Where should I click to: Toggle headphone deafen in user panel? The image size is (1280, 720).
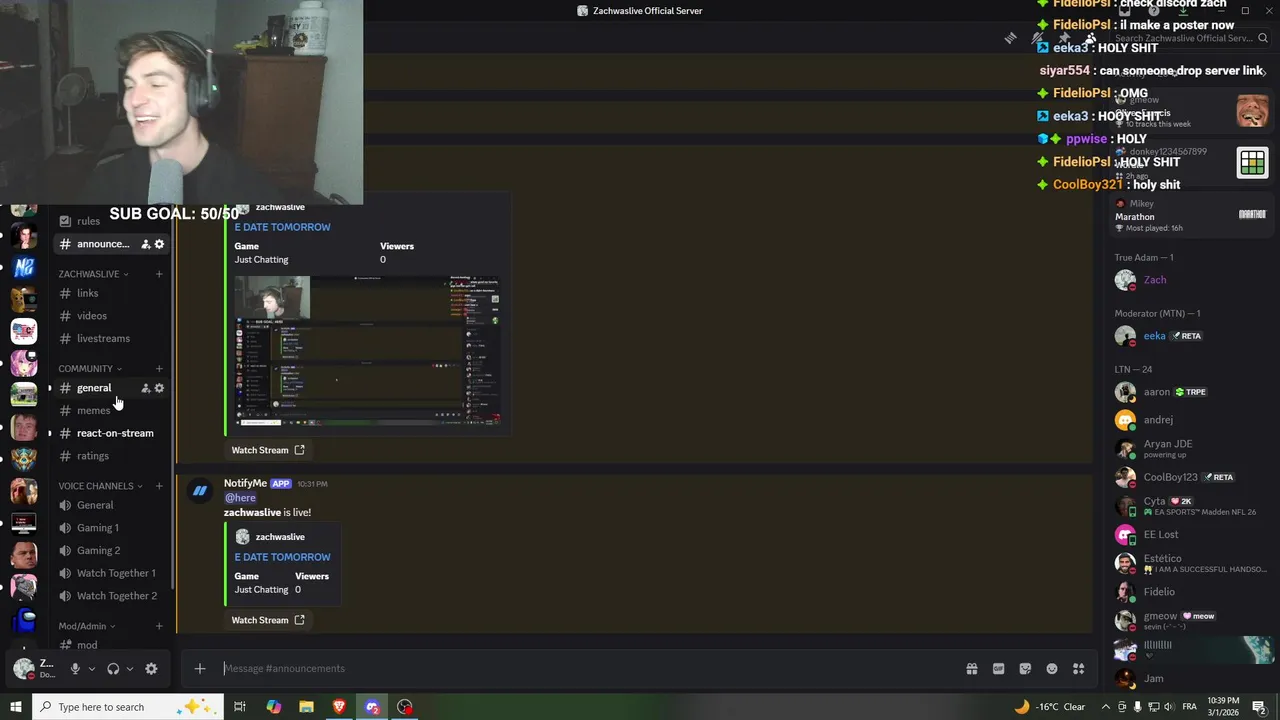pyautogui.click(x=113, y=669)
